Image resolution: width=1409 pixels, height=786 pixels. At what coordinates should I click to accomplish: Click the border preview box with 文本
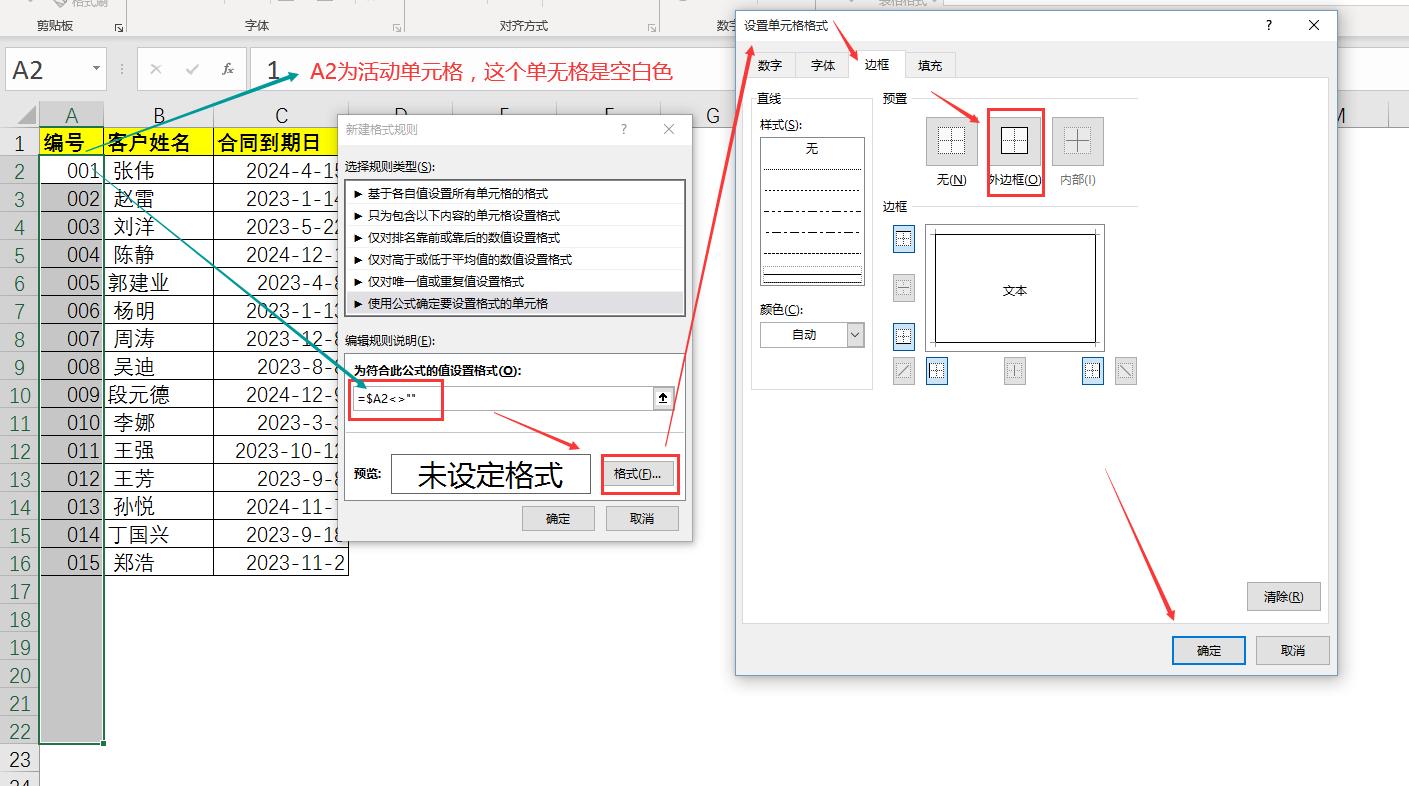point(1015,290)
